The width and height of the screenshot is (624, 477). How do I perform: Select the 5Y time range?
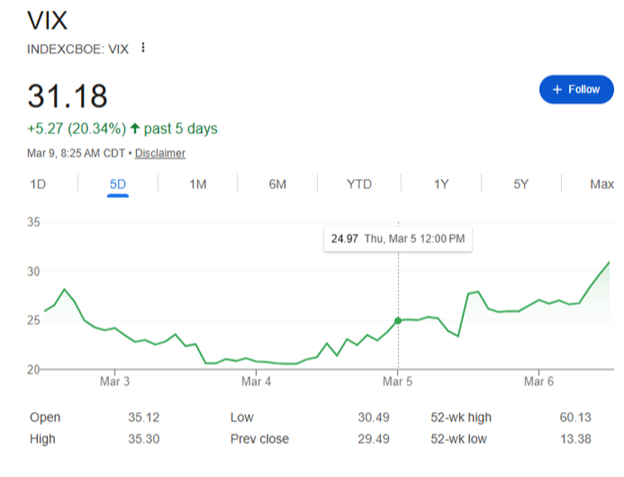click(x=521, y=184)
